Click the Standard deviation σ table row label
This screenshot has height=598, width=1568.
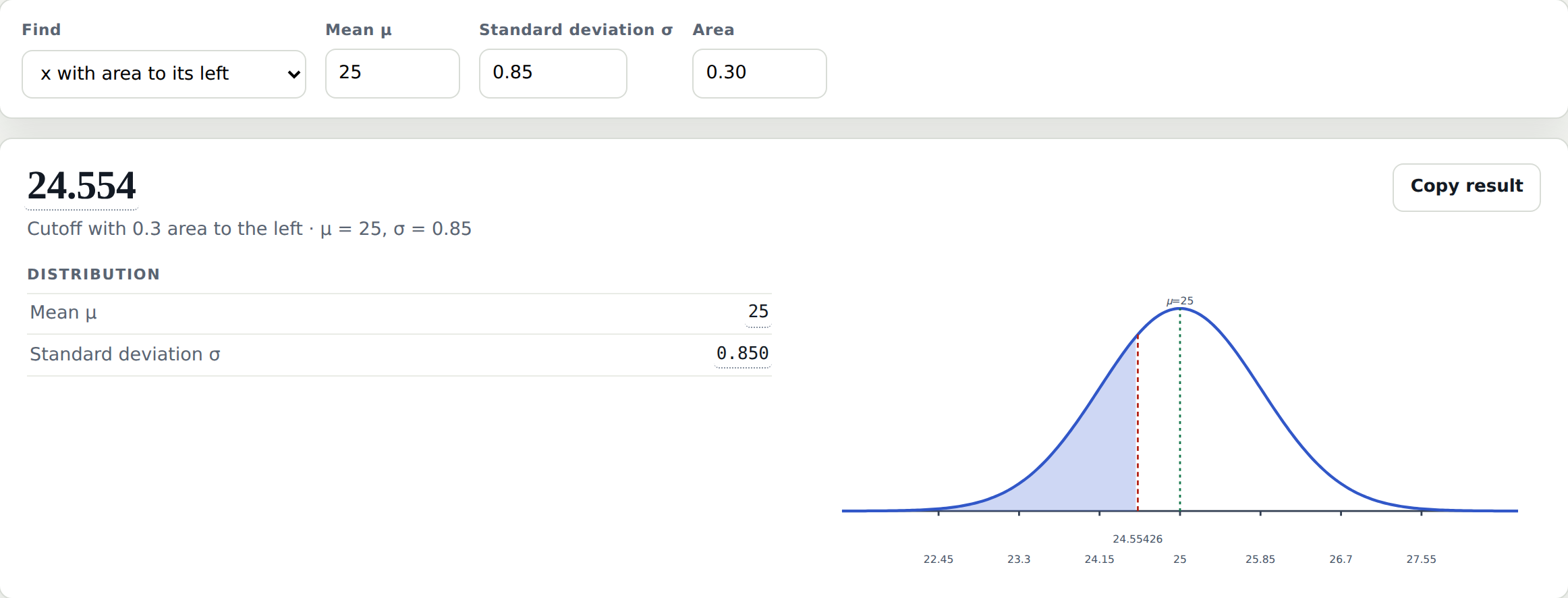125,354
